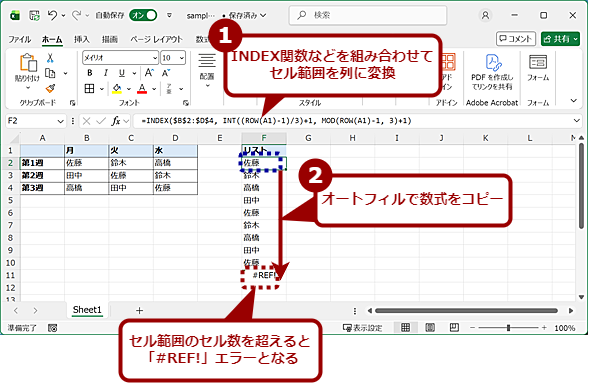Select the cell D4 with 佐藤

click(175, 188)
